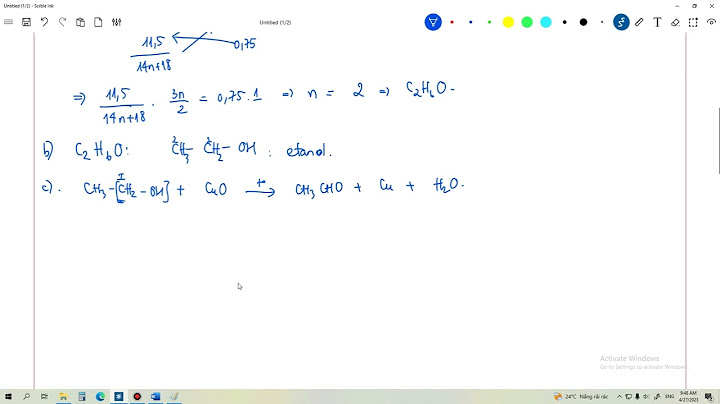Switch to the Scrble Ink taskbar icon

pyautogui.click(x=118, y=396)
